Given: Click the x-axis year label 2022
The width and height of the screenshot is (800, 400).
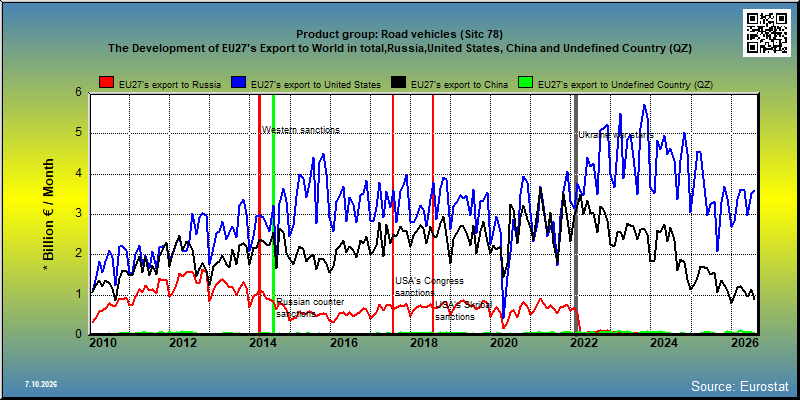Looking at the screenshot, I should point(584,343).
